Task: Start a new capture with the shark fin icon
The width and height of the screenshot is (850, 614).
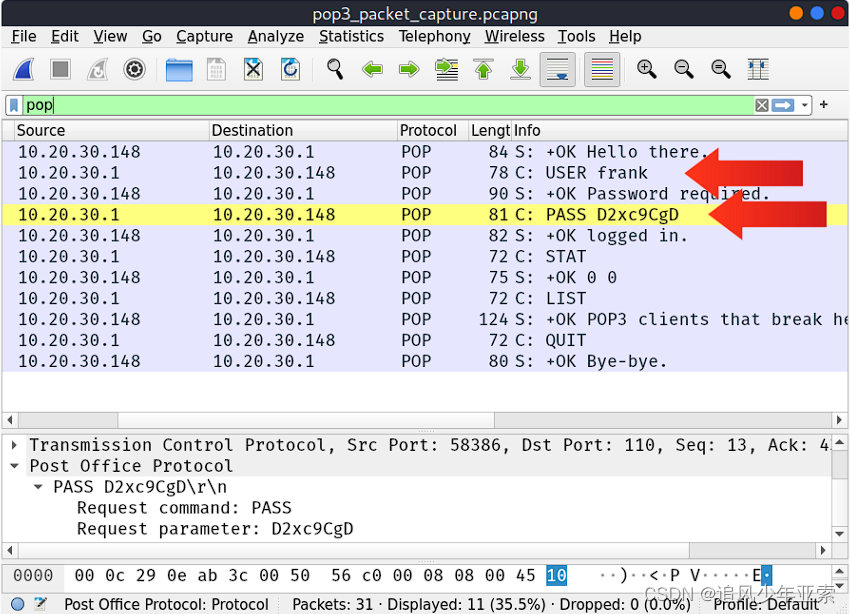Action: pyautogui.click(x=24, y=69)
